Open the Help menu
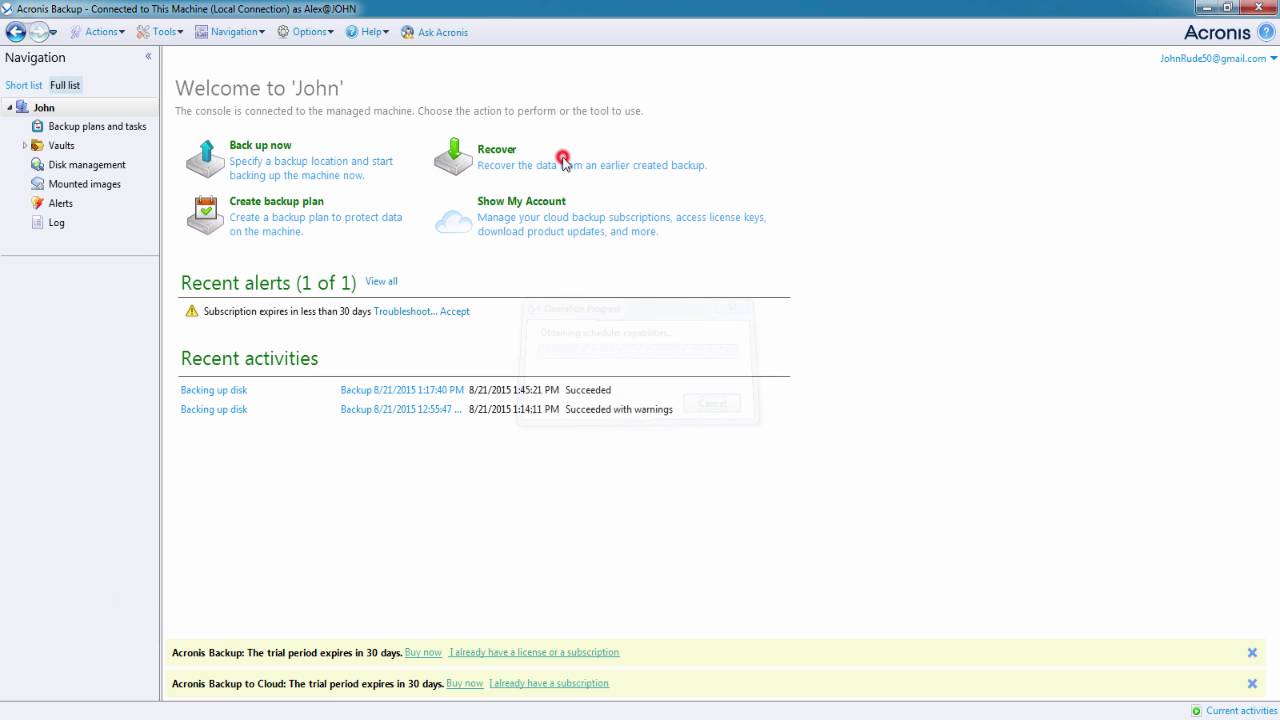This screenshot has height=720, width=1280. tap(366, 32)
